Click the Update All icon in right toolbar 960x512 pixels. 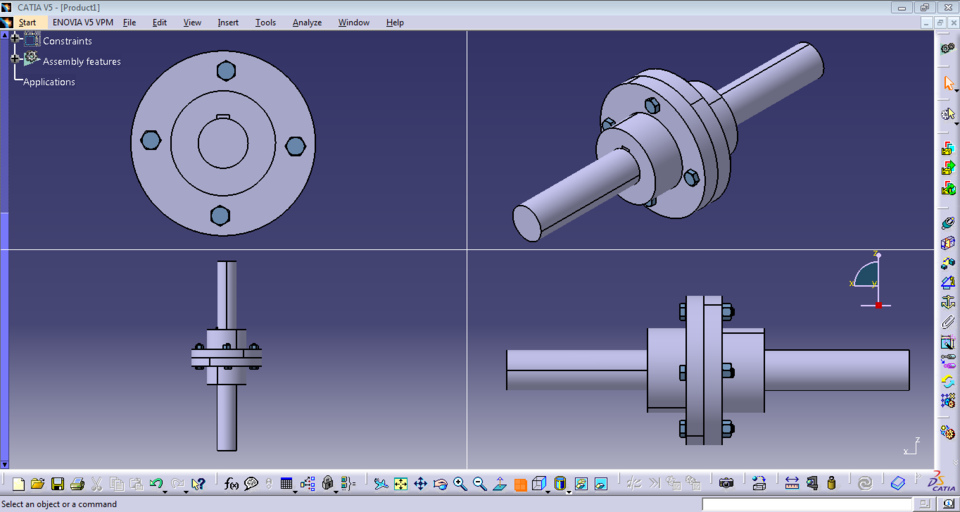coord(948,381)
